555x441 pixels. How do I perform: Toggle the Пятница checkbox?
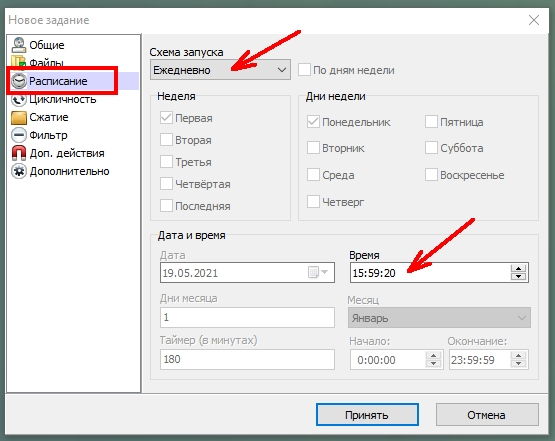click(431, 122)
